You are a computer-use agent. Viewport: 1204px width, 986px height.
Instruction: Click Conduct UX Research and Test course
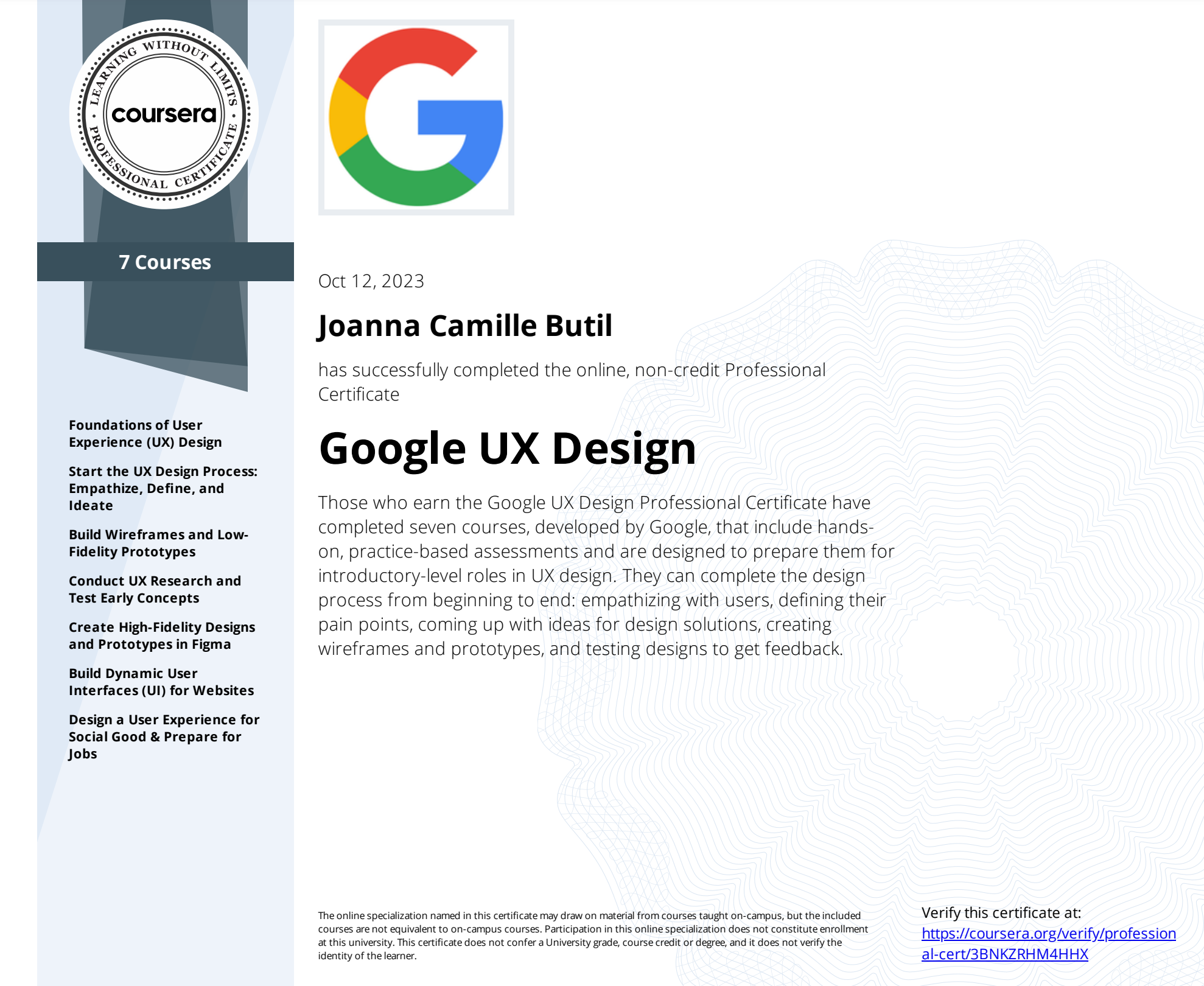(155, 589)
